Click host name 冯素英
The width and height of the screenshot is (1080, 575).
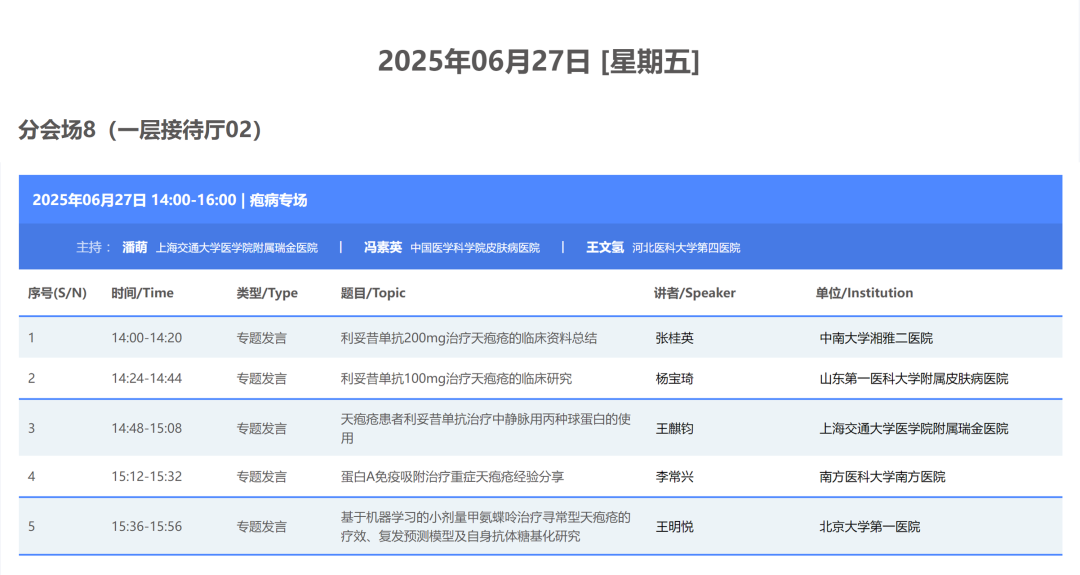point(383,247)
